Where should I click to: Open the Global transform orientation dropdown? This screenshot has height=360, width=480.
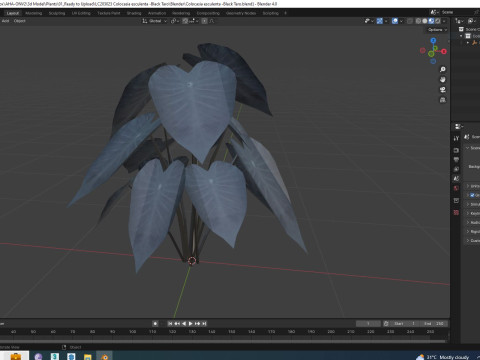(x=155, y=21)
